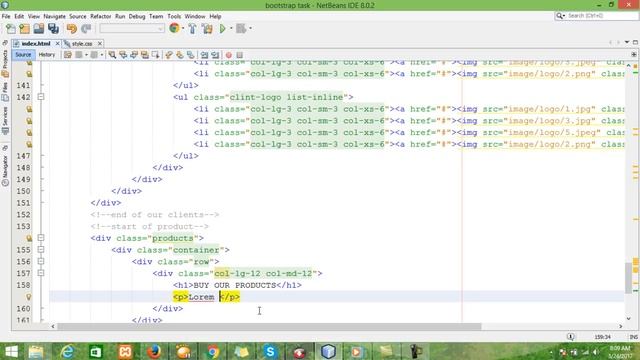Click the Find Selection magnifier icon
This screenshot has width=640, height=360.
coord(112,55)
